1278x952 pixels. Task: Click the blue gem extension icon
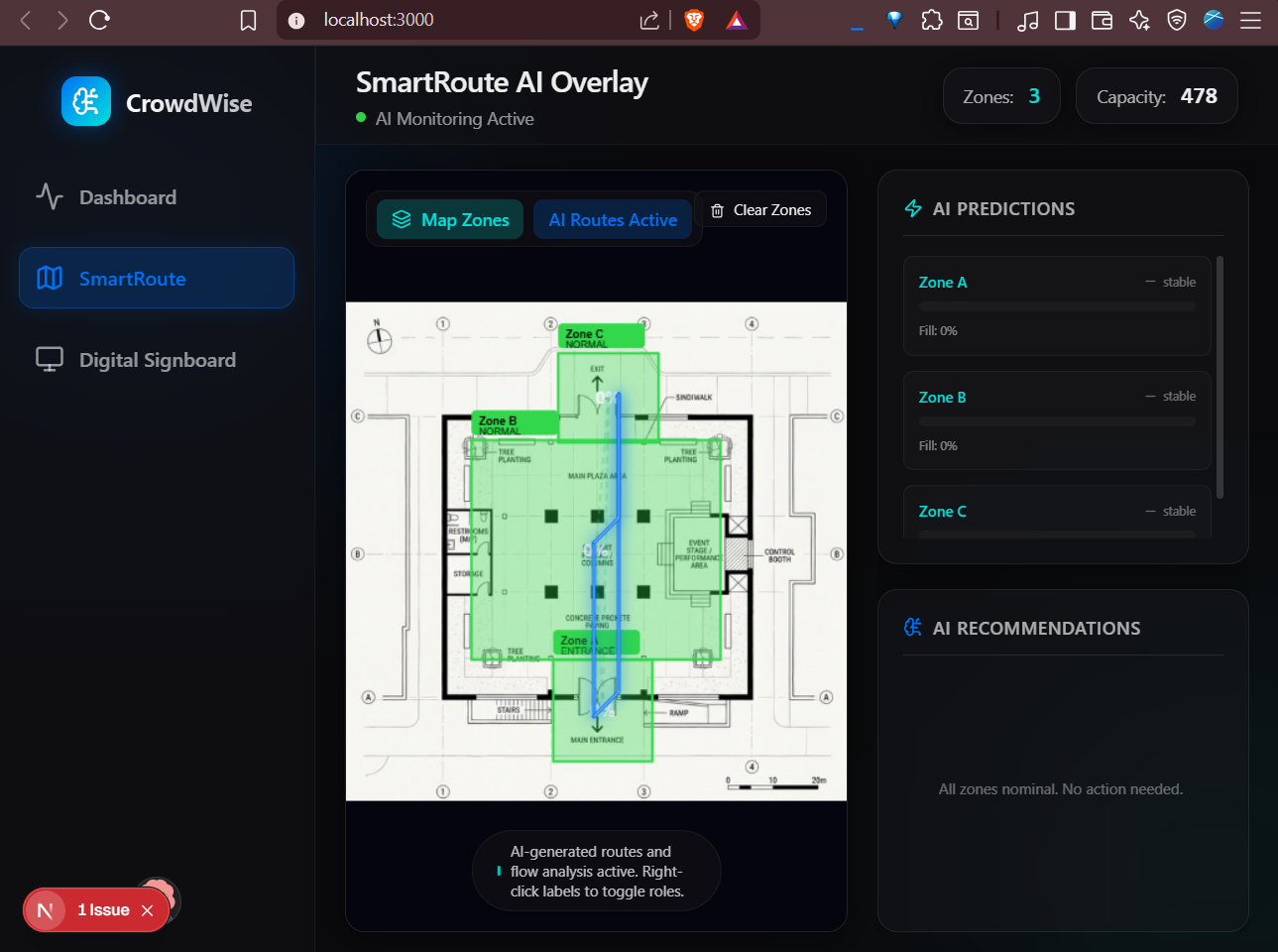point(894,19)
